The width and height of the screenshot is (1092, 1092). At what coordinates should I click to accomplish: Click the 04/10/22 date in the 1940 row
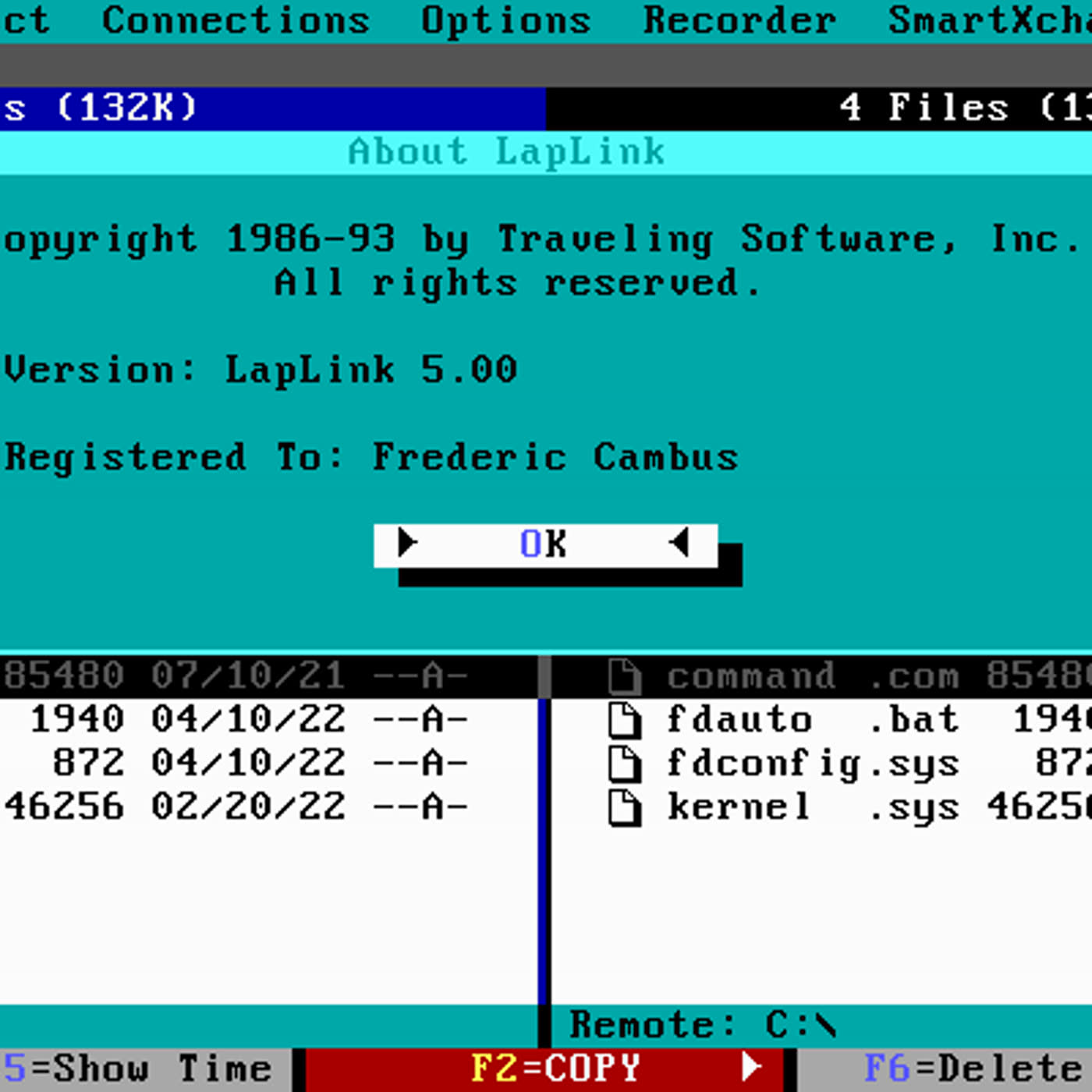point(248,719)
